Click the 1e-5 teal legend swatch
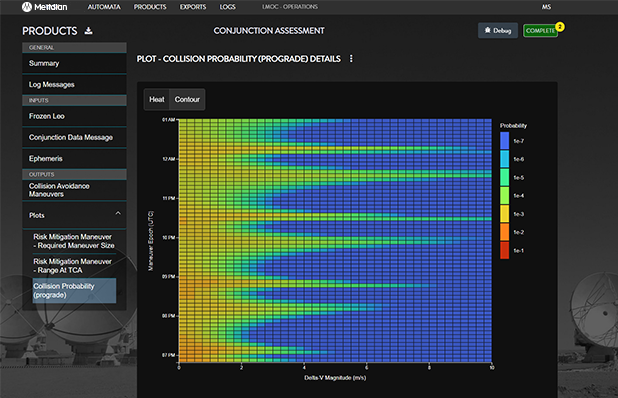 click(x=504, y=177)
